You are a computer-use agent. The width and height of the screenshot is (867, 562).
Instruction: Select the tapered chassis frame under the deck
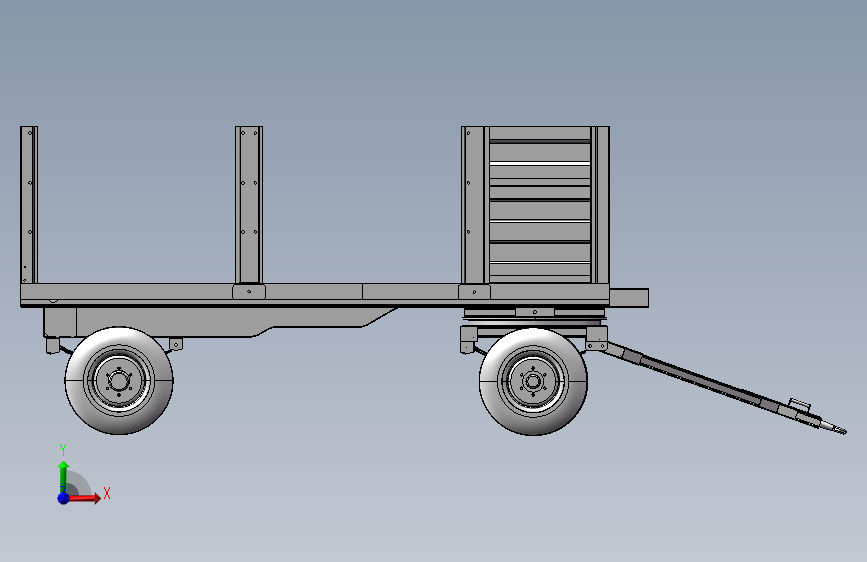tap(221, 322)
